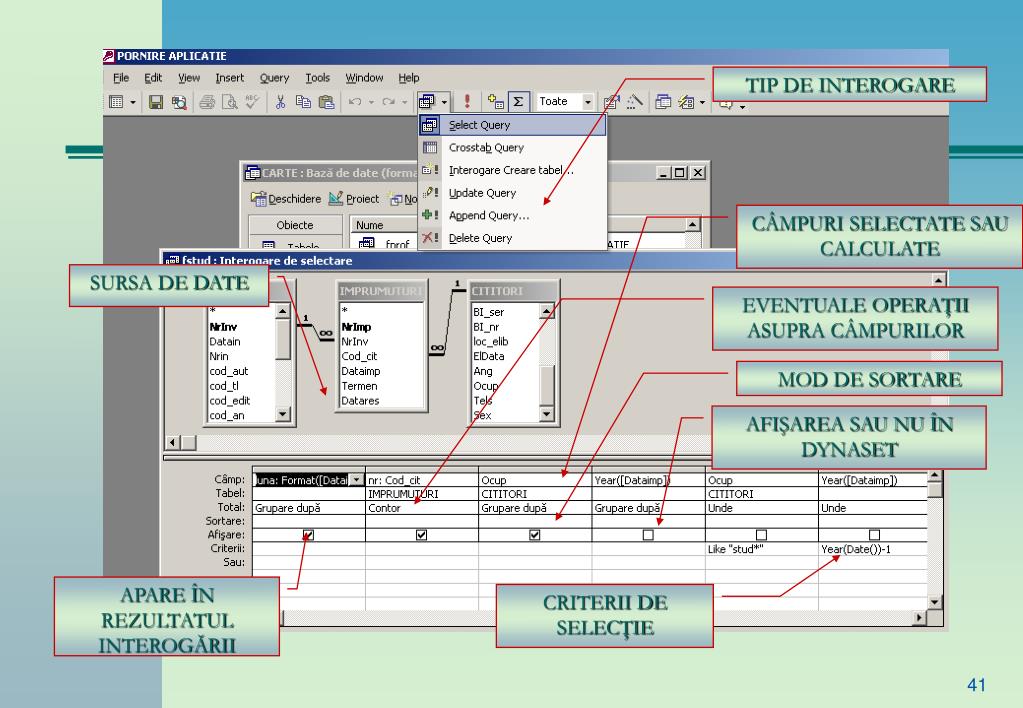The width and height of the screenshot is (1023, 708).
Task: Select loc_elib field in CITITORI table
Action: click(491, 341)
